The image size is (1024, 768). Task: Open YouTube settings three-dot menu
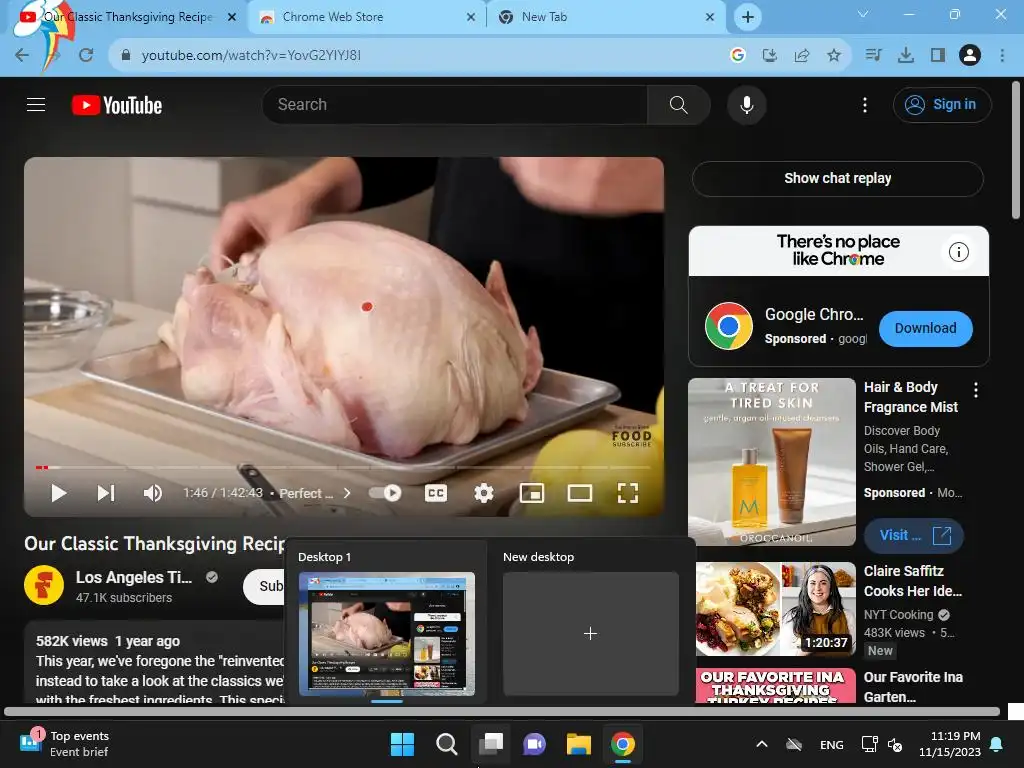tap(865, 105)
